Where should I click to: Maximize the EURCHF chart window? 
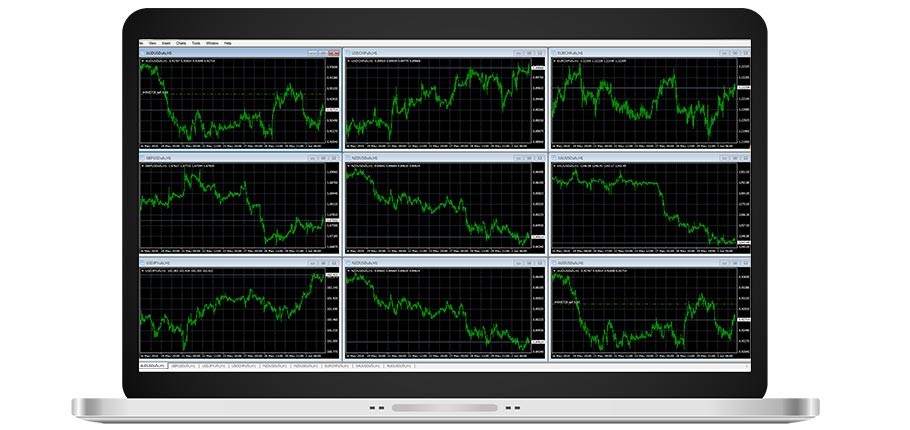[735, 53]
